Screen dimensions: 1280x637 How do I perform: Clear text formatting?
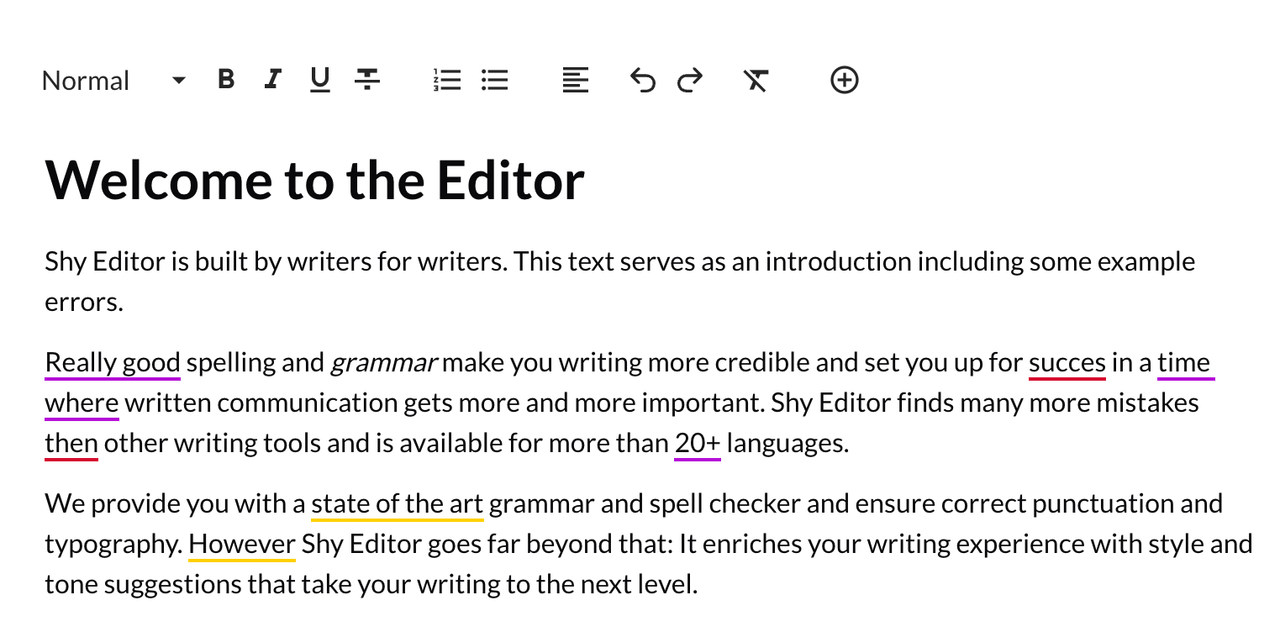(x=756, y=80)
